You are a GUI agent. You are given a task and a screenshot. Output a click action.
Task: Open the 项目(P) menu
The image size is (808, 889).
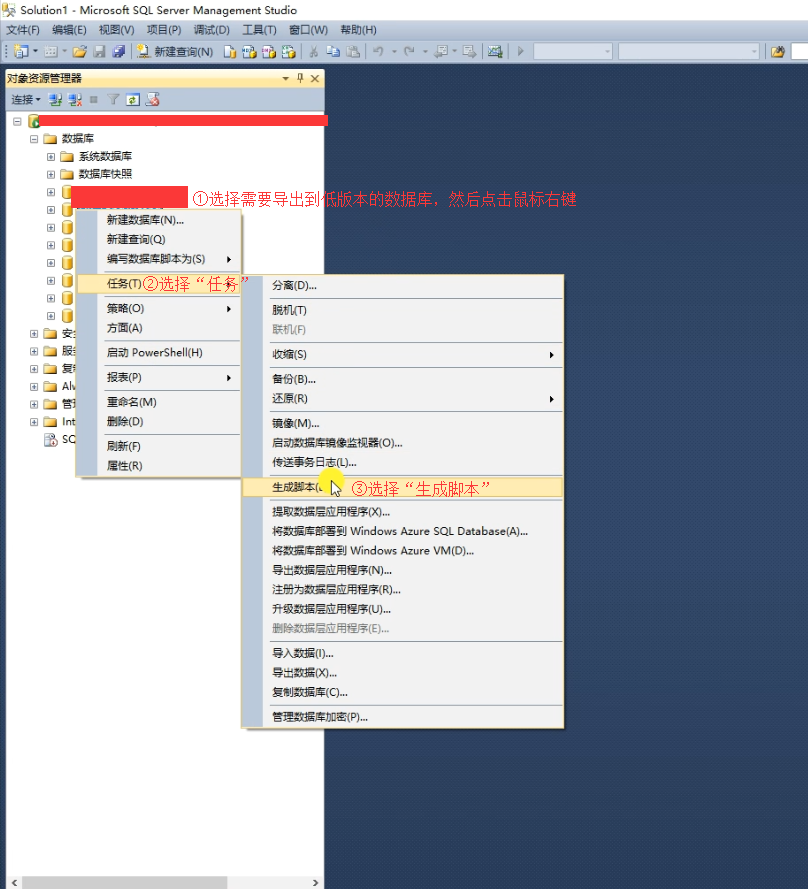click(x=164, y=30)
